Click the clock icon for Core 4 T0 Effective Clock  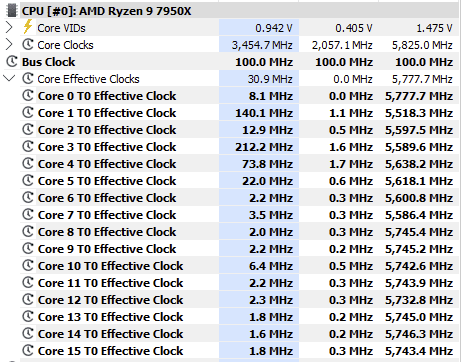click(x=28, y=163)
